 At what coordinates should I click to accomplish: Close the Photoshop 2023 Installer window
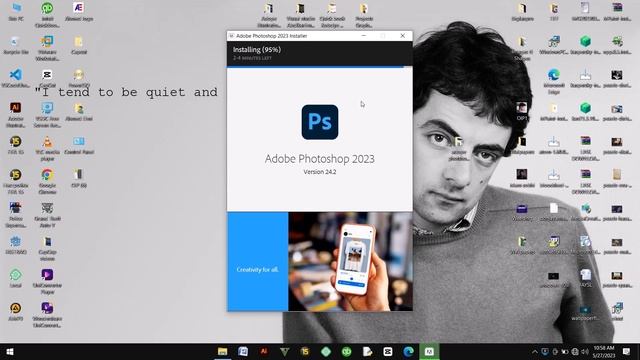402,36
